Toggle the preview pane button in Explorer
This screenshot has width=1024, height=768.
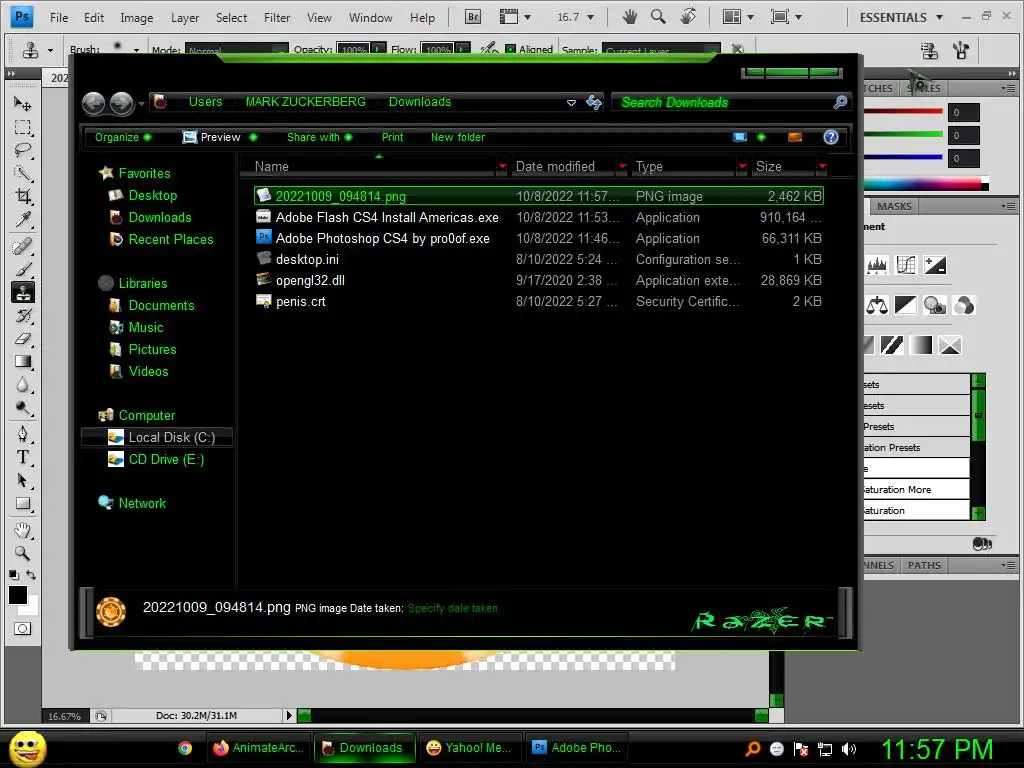click(x=794, y=137)
